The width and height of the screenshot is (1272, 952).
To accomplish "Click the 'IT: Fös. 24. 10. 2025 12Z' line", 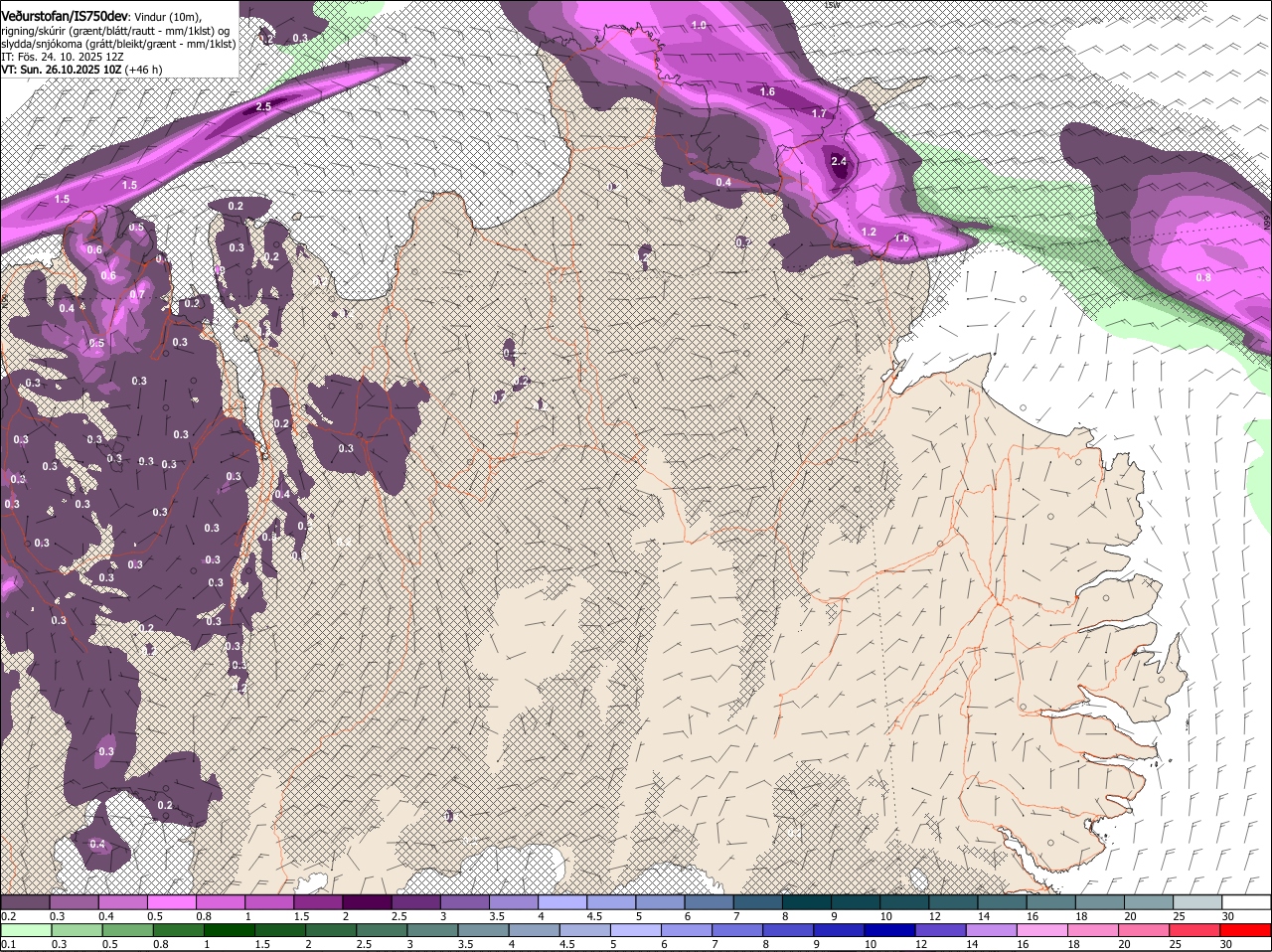I will click(62, 57).
